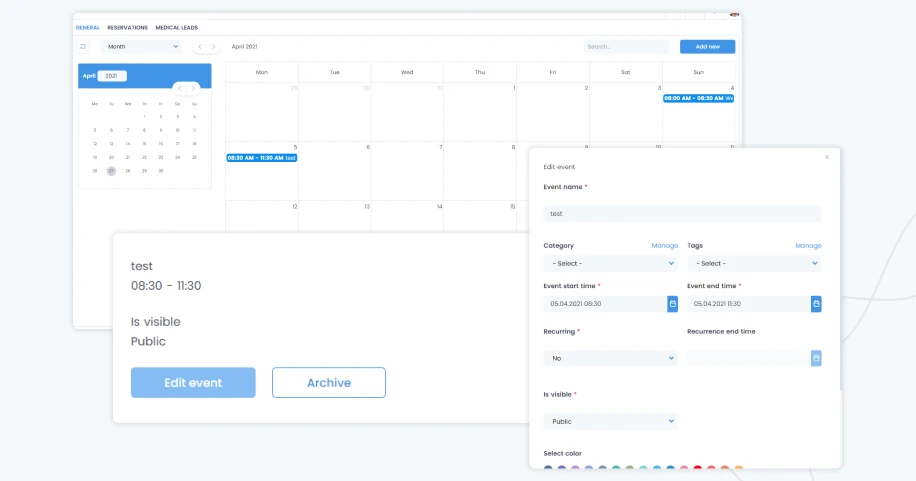The height and width of the screenshot is (481, 916).
Task: Click the April month label in mini calendar
Action: click(89, 76)
